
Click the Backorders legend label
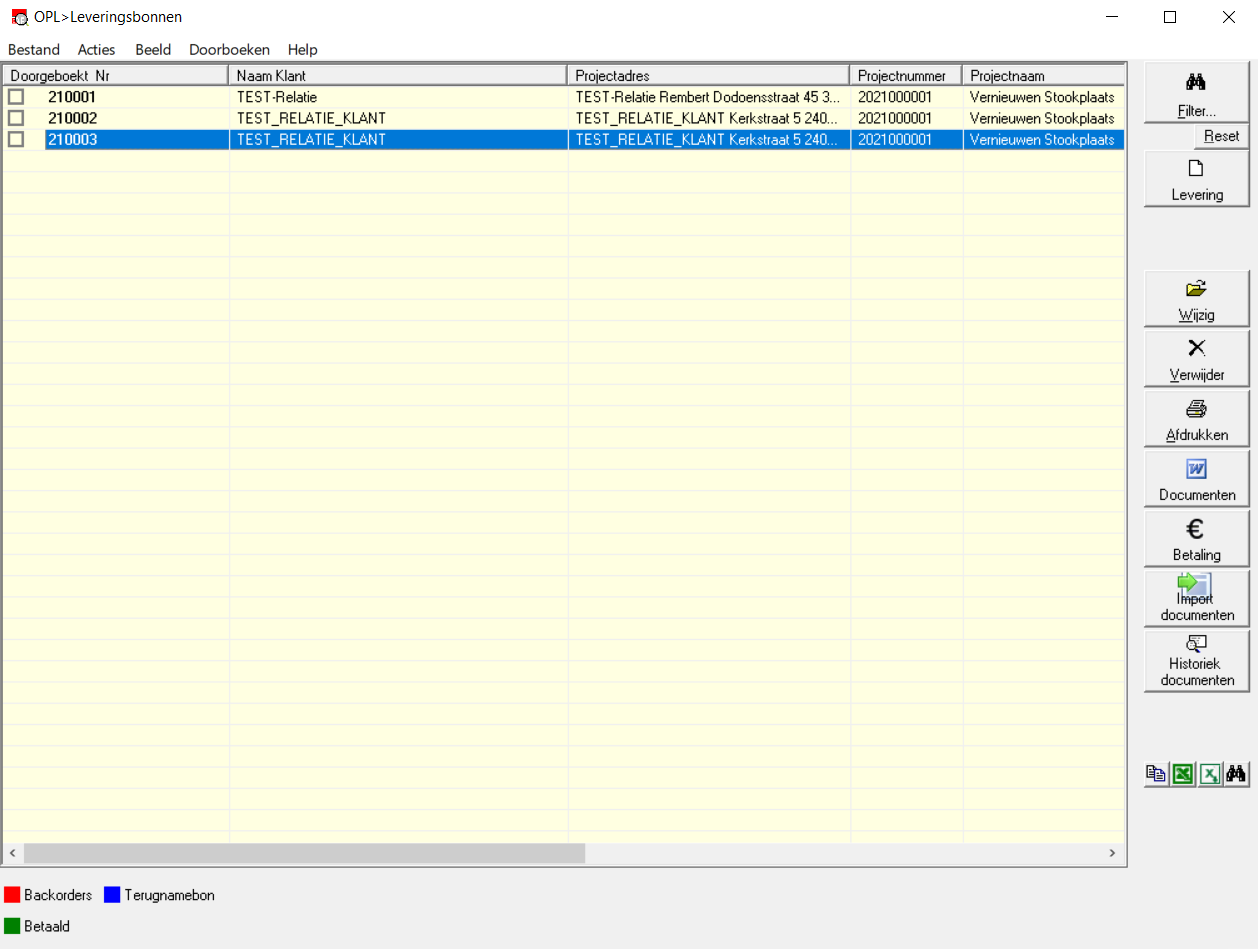point(58,895)
